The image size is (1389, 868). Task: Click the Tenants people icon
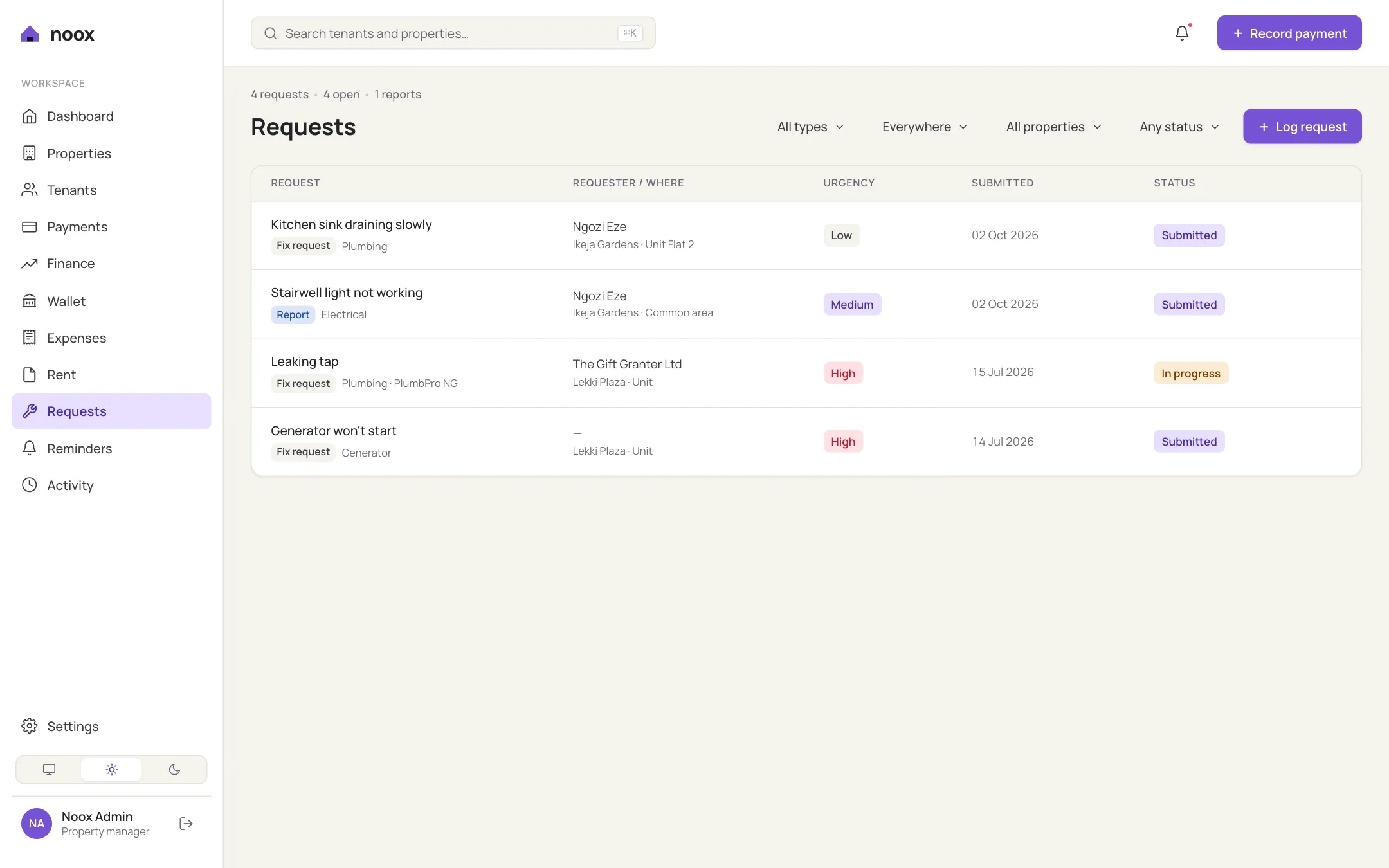tap(30, 190)
